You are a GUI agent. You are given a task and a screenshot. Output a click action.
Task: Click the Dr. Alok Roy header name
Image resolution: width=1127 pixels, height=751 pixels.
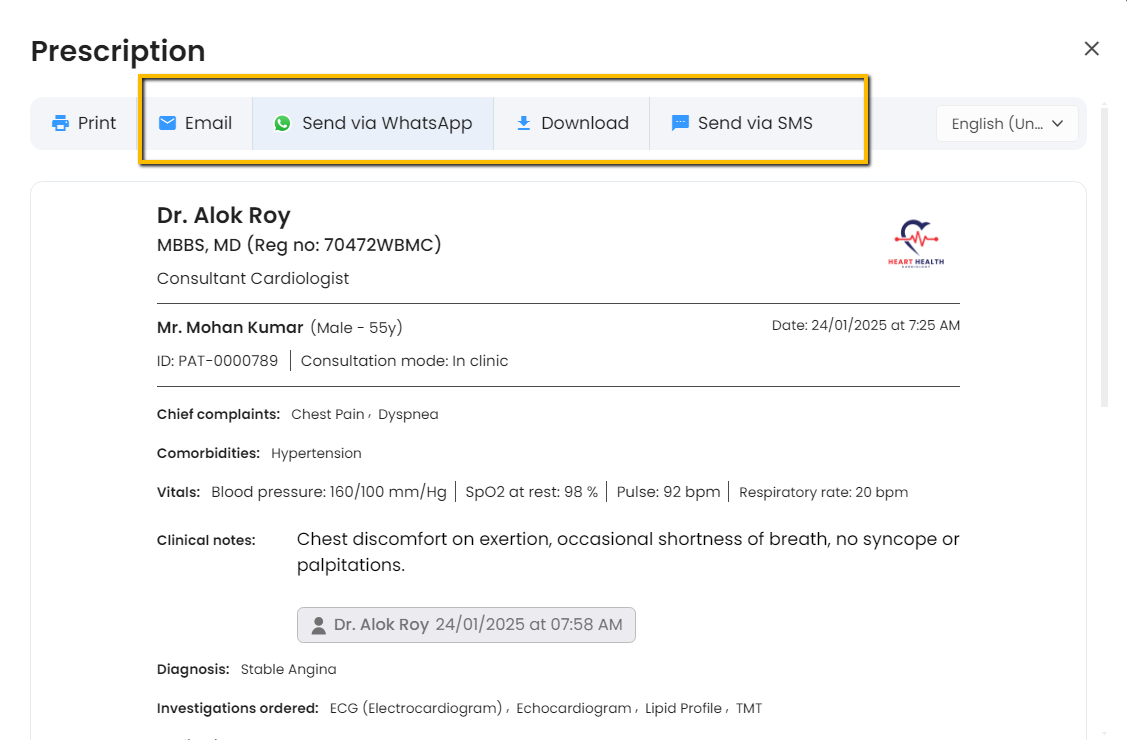(223, 216)
